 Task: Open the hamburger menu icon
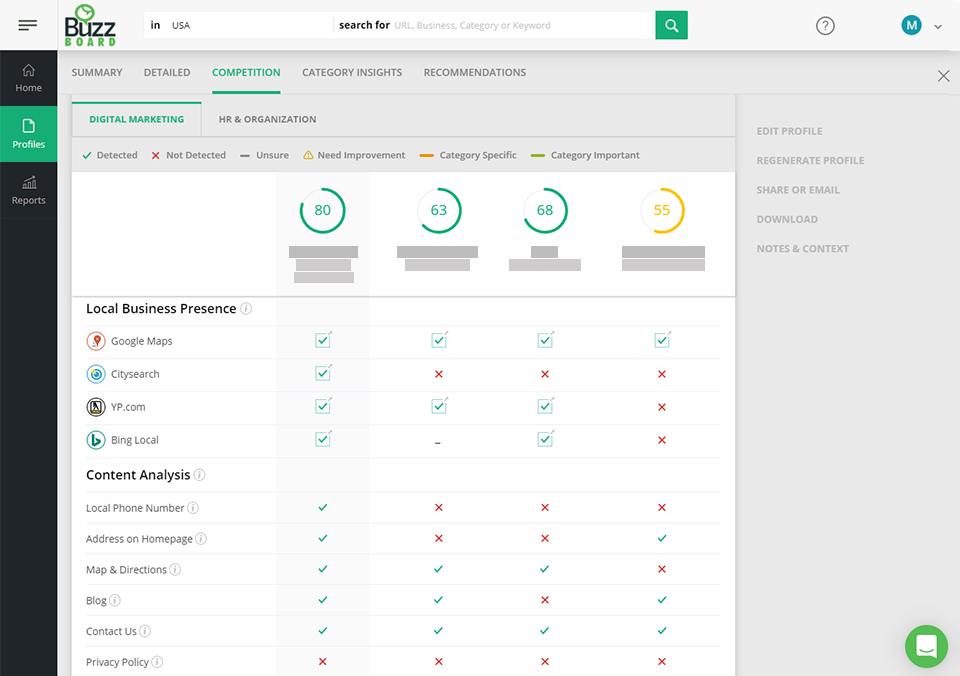coord(28,25)
